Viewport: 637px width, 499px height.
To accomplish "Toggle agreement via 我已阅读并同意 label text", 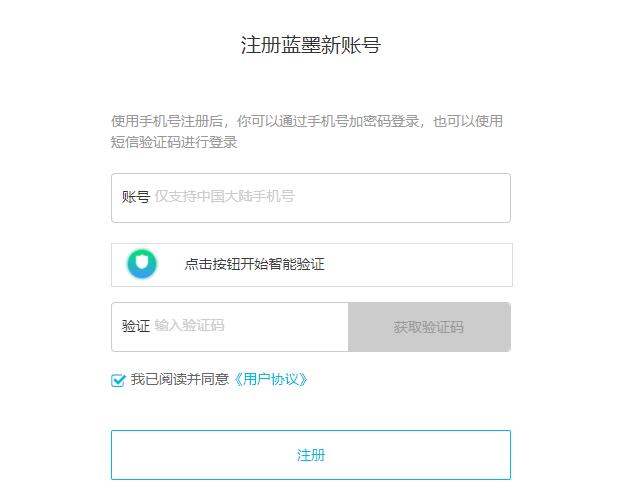I will click(180, 380).
